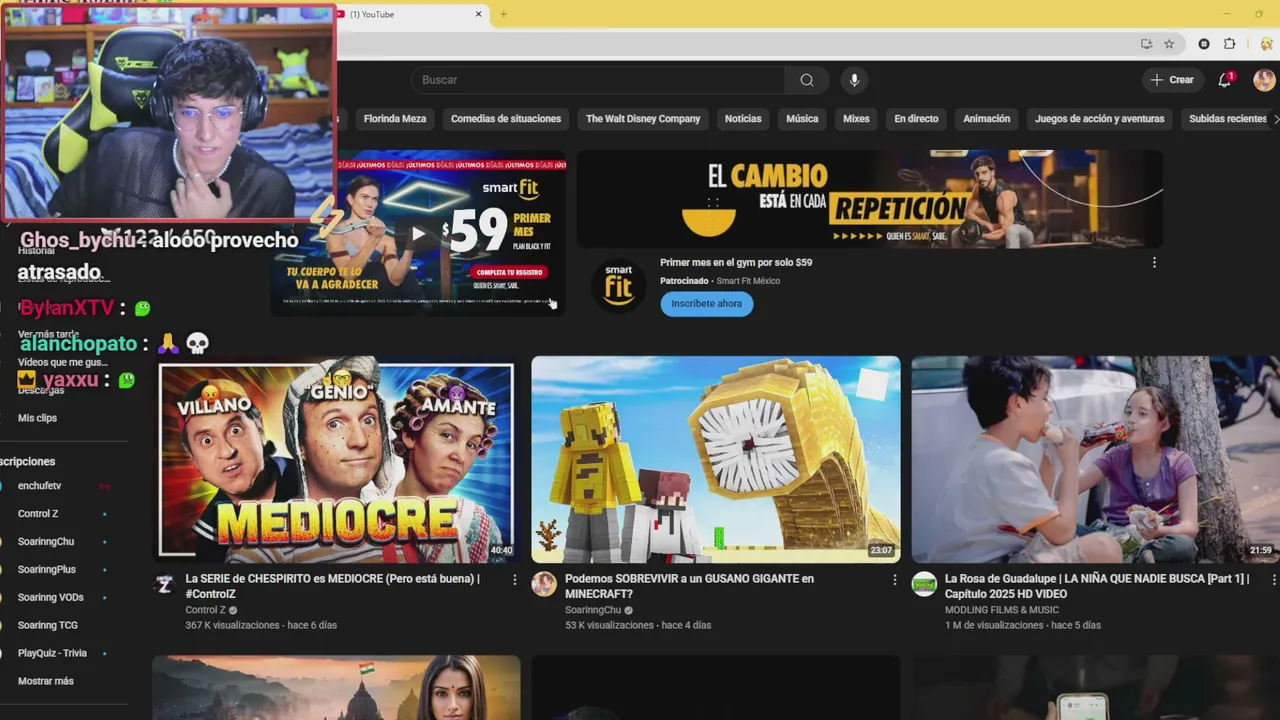Open options menu for Smart Fit ad
This screenshot has width=1280, height=720.
[1154, 262]
